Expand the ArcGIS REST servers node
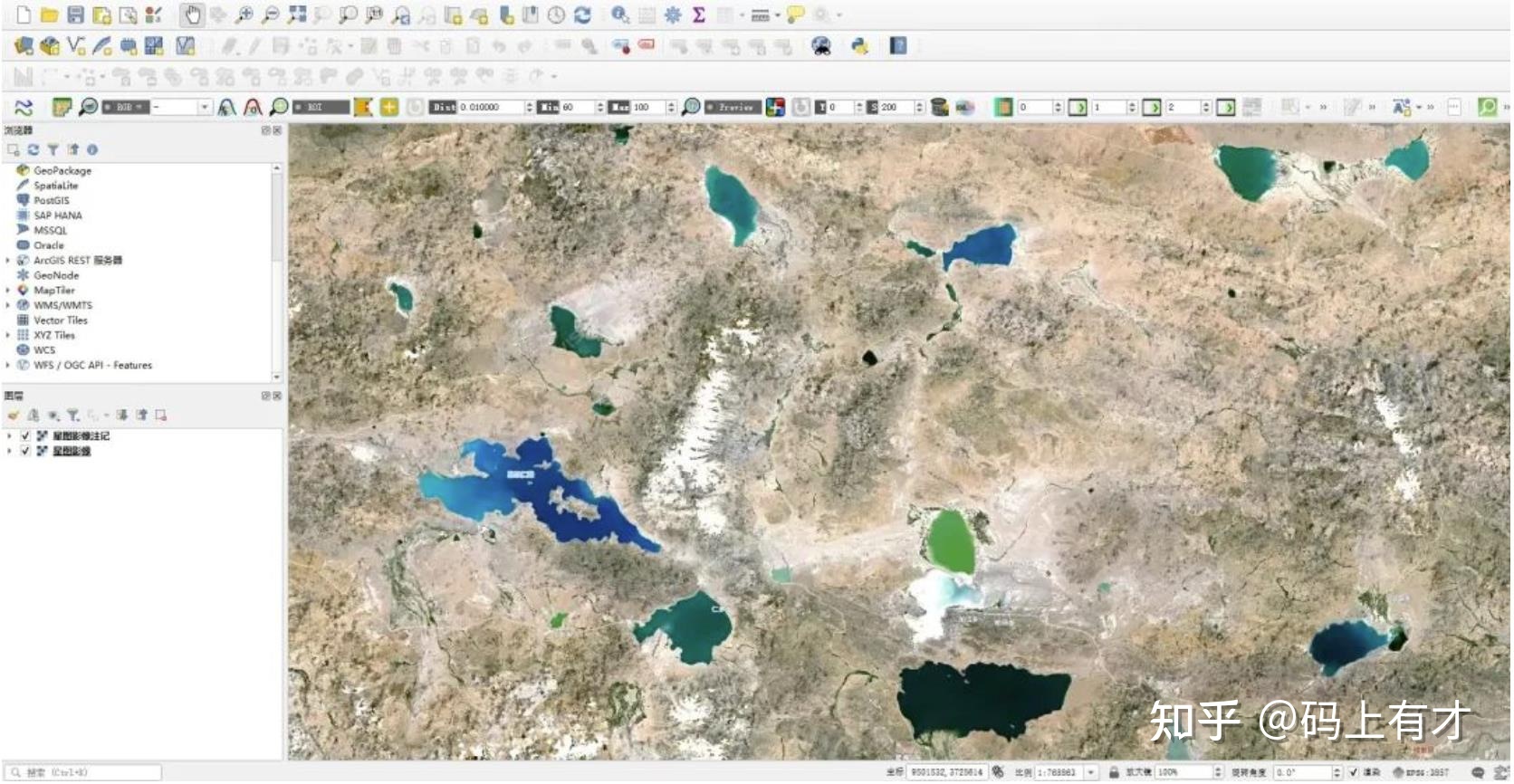This screenshot has width=1514, height=784. (x=8, y=260)
